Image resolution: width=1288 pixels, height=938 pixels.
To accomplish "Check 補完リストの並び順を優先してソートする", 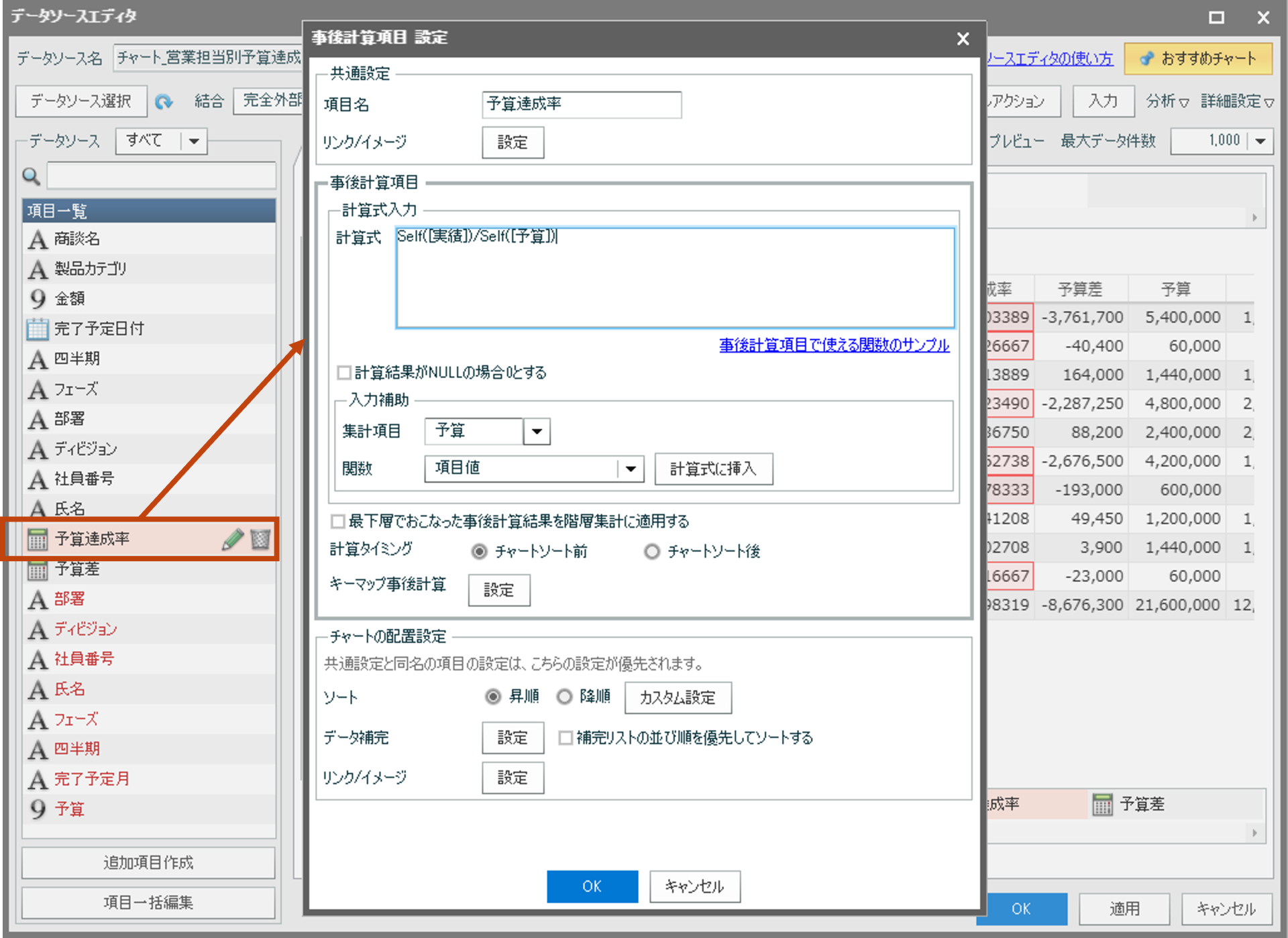I will click(566, 738).
